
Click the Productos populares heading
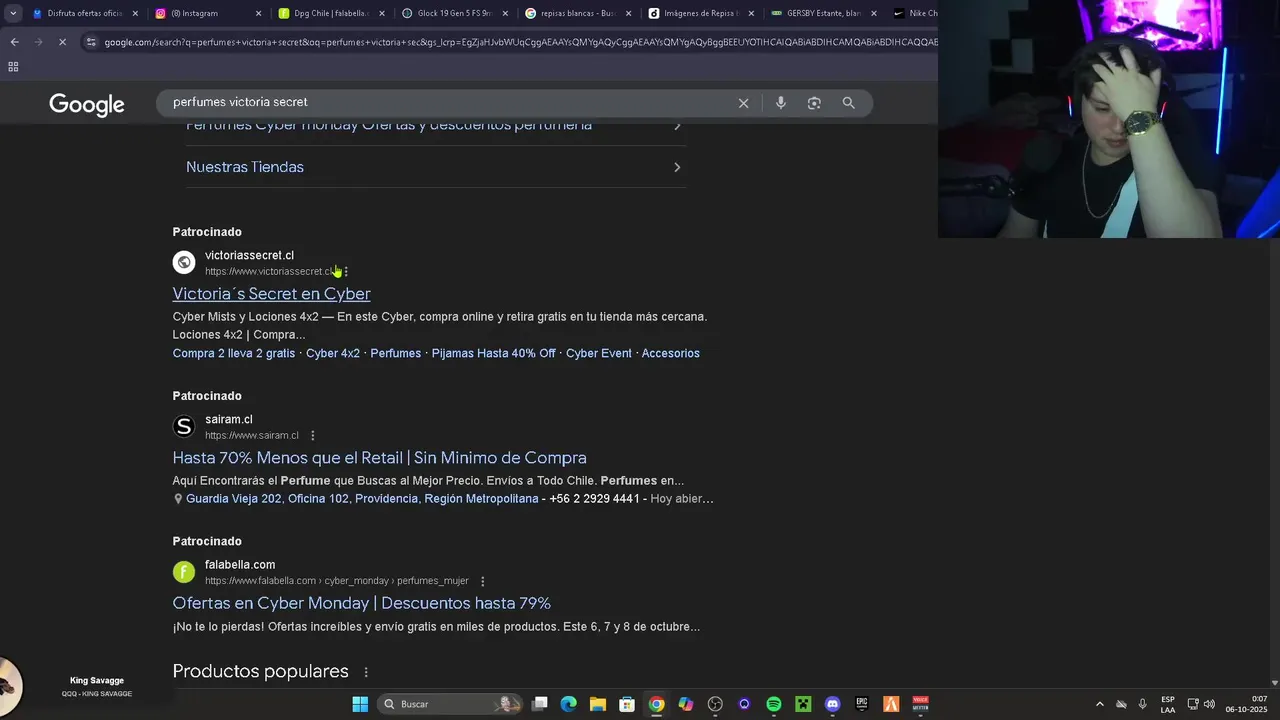point(260,671)
